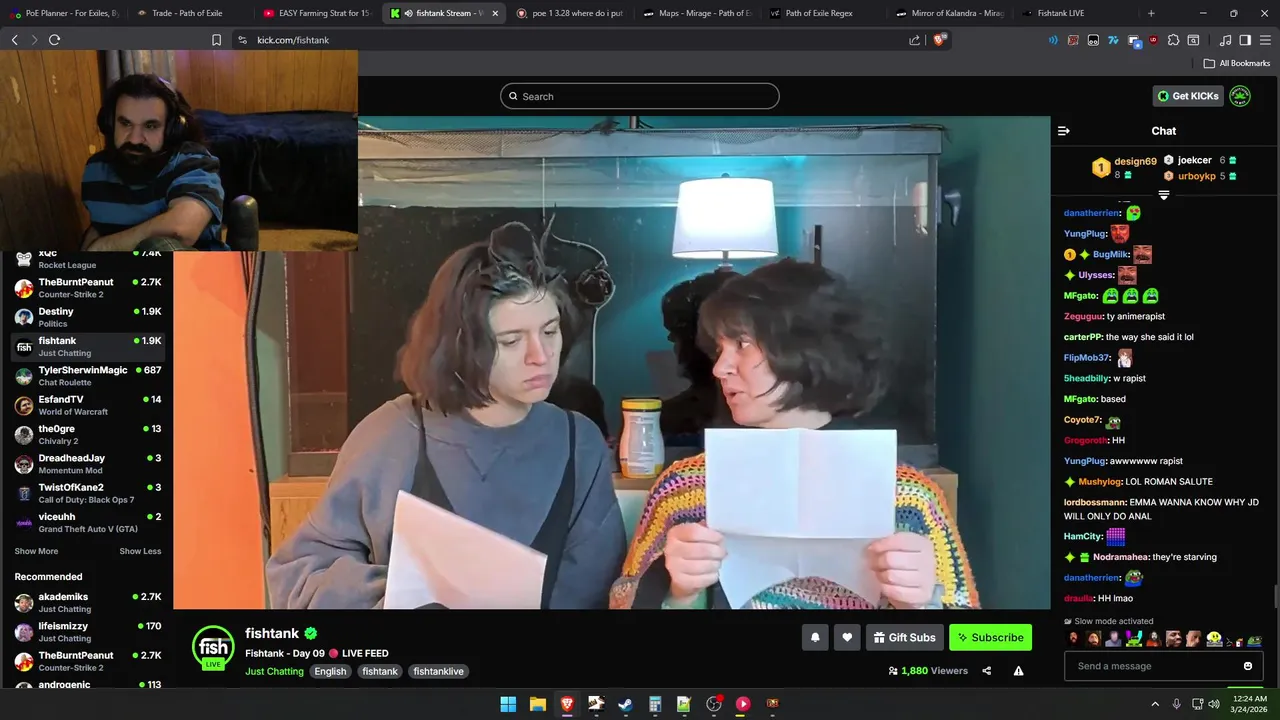Click Show Less in the sidebar
Viewport: 1280px width, 720px height.
pyautogui.click(x=140, y=551)
